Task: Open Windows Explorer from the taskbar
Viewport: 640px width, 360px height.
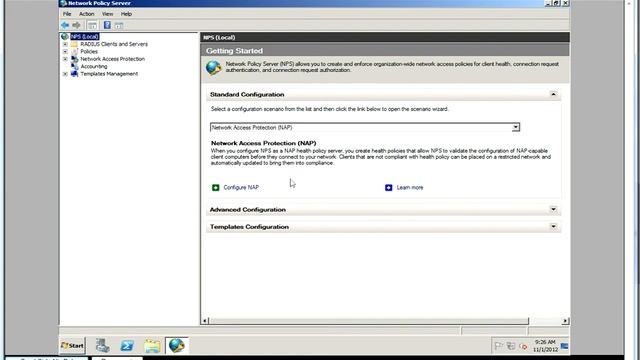Action: [x=152, y=346]
